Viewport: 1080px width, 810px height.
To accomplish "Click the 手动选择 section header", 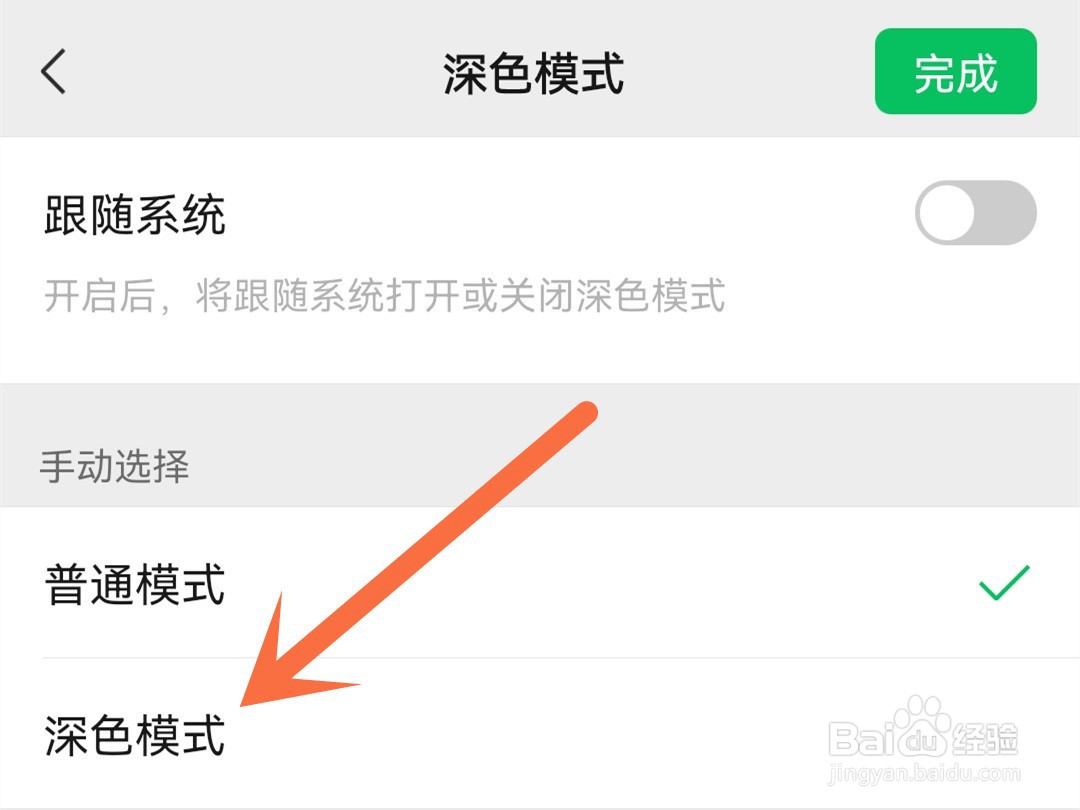I will pos(114,466).
